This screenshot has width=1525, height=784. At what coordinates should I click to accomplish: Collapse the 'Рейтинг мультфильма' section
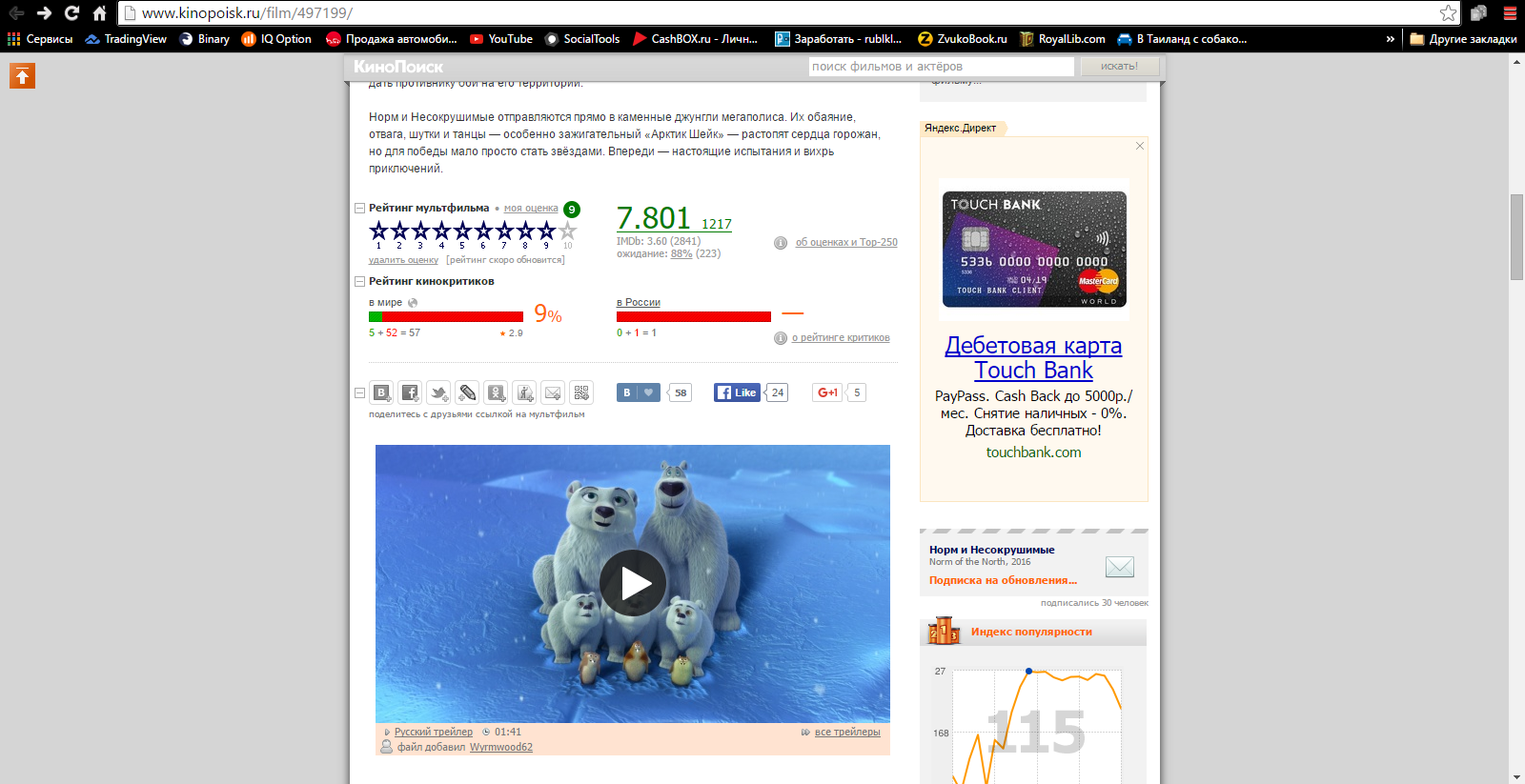359,209
